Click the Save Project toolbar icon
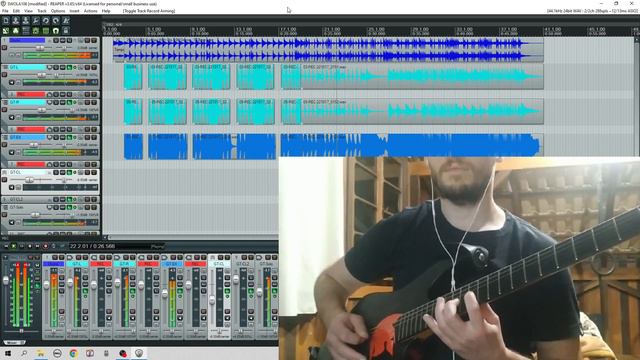The width and height of the screenshot is (640, 360). click(26, 21)
